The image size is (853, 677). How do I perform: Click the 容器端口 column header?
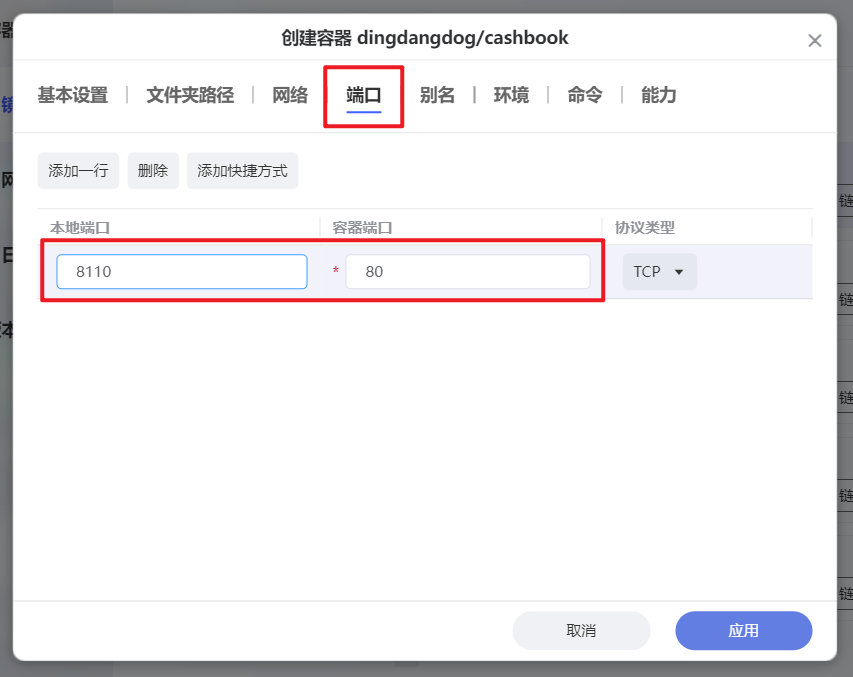pyautogui.click(x=362, y=227)
